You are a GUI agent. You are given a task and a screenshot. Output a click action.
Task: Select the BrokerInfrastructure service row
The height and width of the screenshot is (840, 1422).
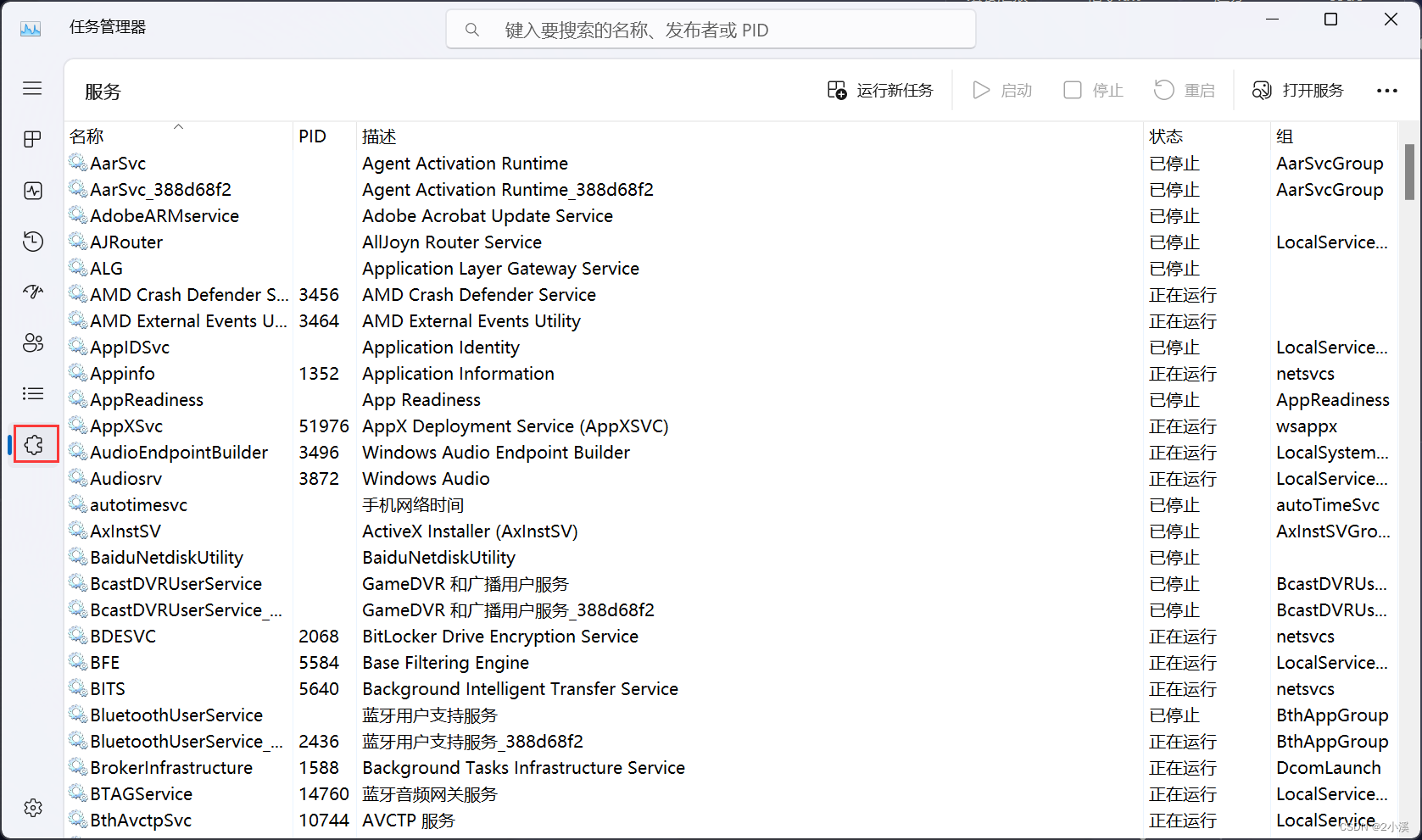coord(732,768)
